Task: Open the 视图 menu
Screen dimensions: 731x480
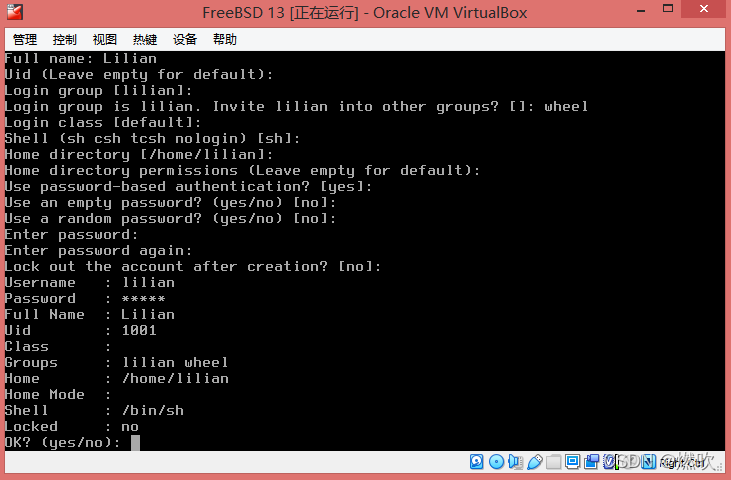Action: [104, 40]
